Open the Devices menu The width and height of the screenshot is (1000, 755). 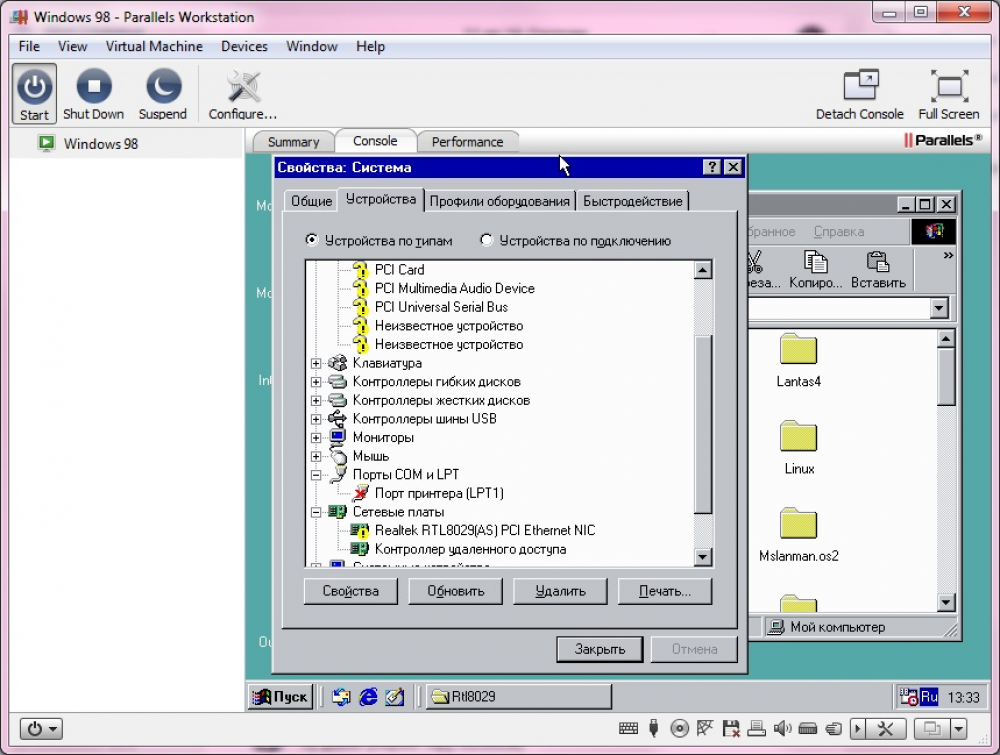point(244,47)
